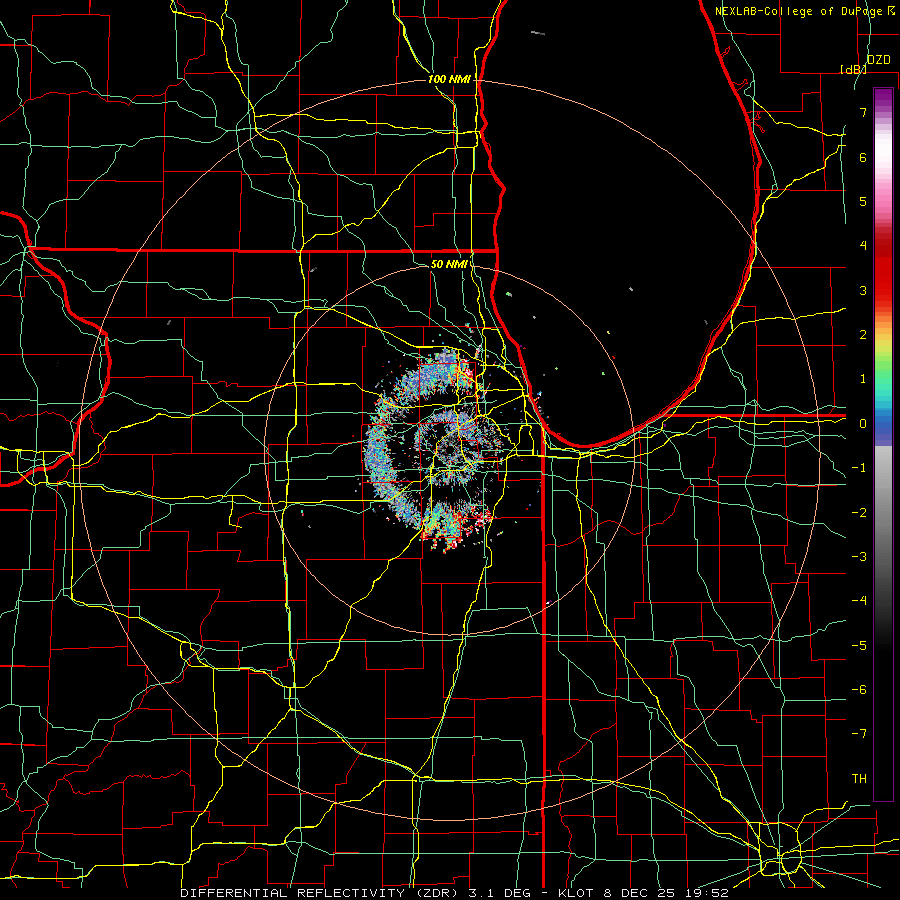This screenshot has height=900, width=900.
Task: Click the '[dB]' unit label
Action: click(853, 69)
